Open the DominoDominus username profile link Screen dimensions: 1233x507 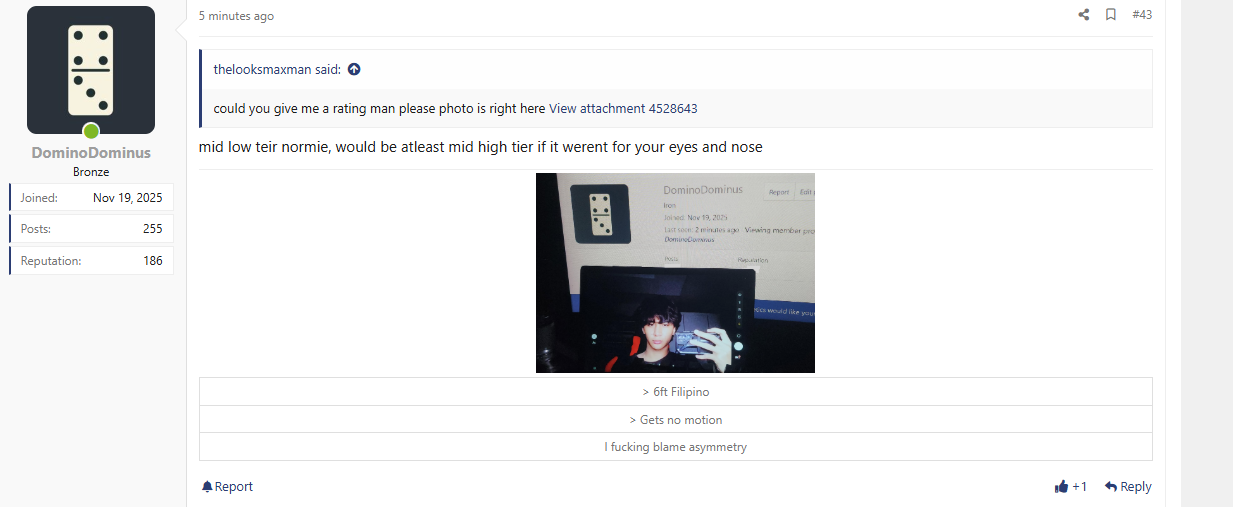91,153
